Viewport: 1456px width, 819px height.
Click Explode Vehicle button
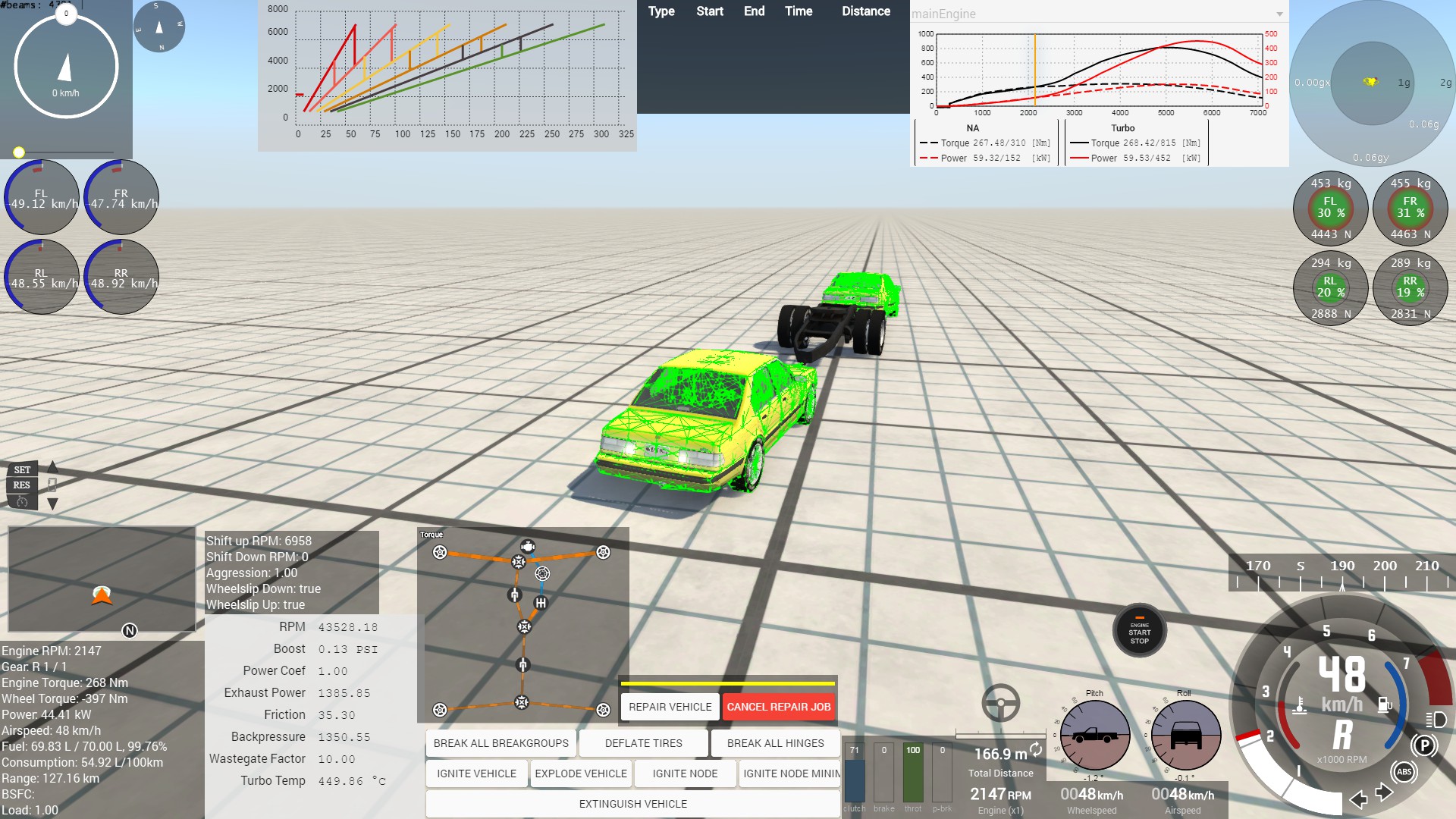click(581, 773)
